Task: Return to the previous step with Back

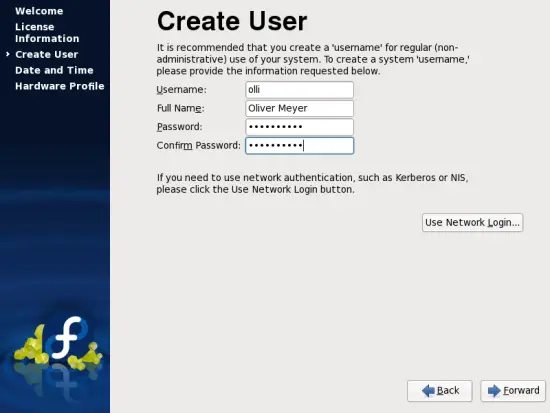Action: [440, 391]
